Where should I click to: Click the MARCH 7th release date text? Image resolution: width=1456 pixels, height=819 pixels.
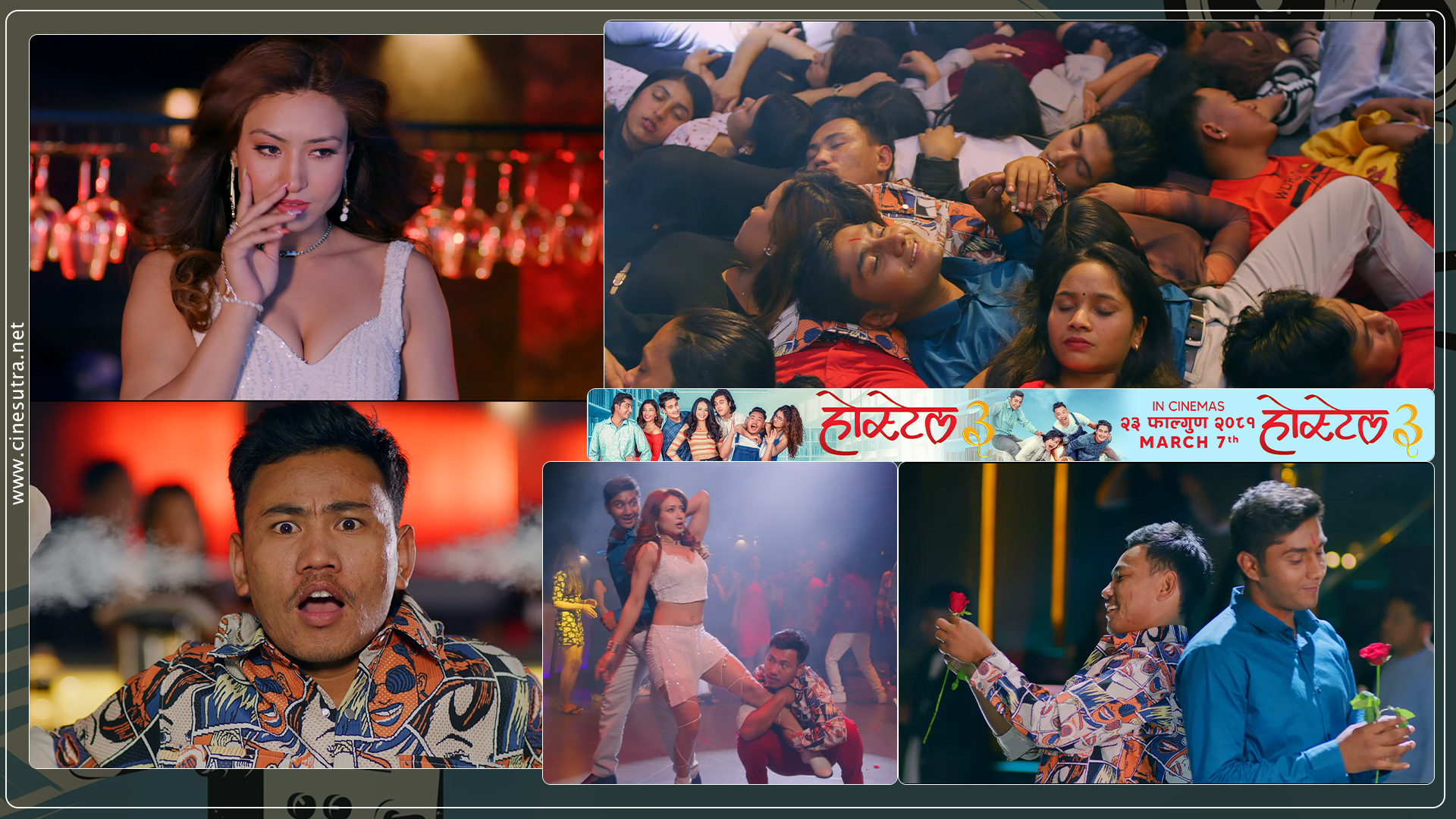point(1188,442)
